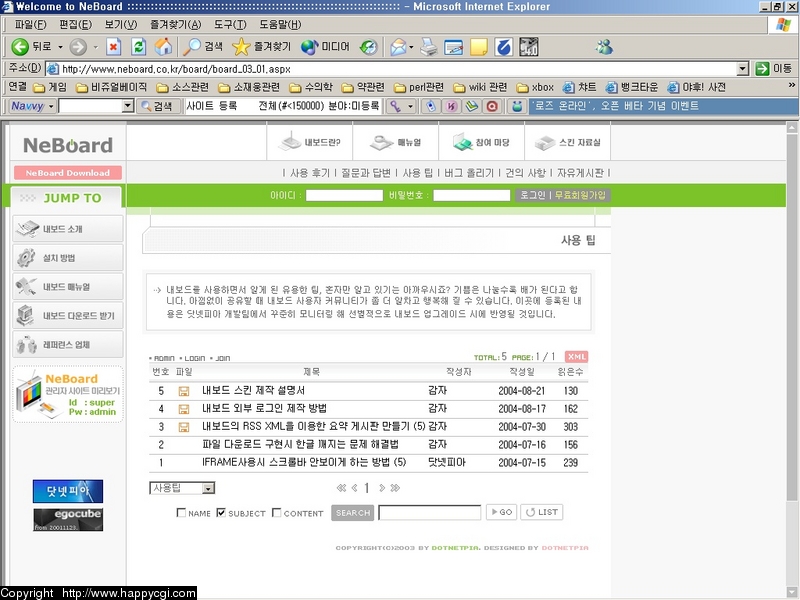
Task: Open the 스킨 자료실 top navigation tab
Action: coord(567,142)
